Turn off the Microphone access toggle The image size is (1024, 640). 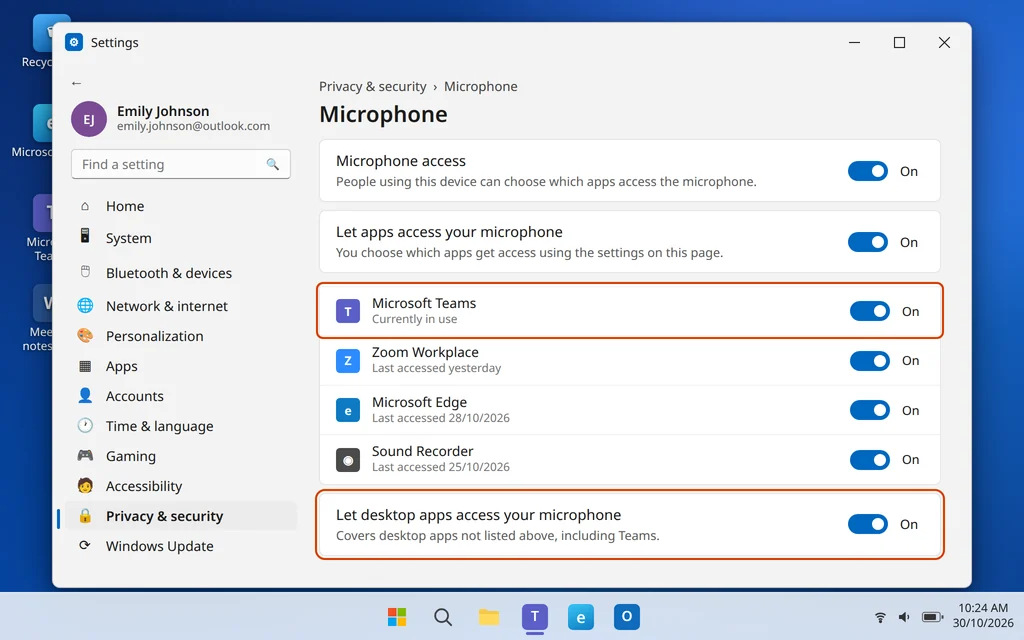coord(867,171)
